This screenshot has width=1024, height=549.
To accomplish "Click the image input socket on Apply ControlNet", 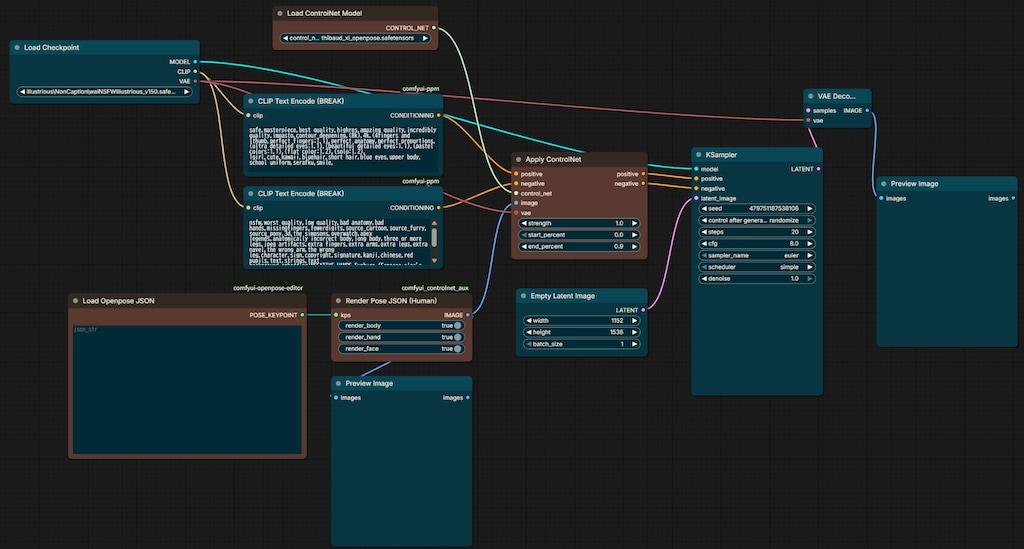I will coord(516,203).
